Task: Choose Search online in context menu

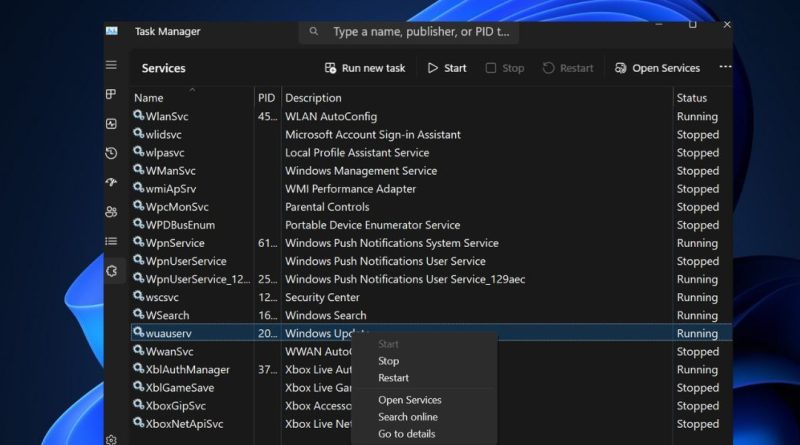Action: click(x=408, y=417)
